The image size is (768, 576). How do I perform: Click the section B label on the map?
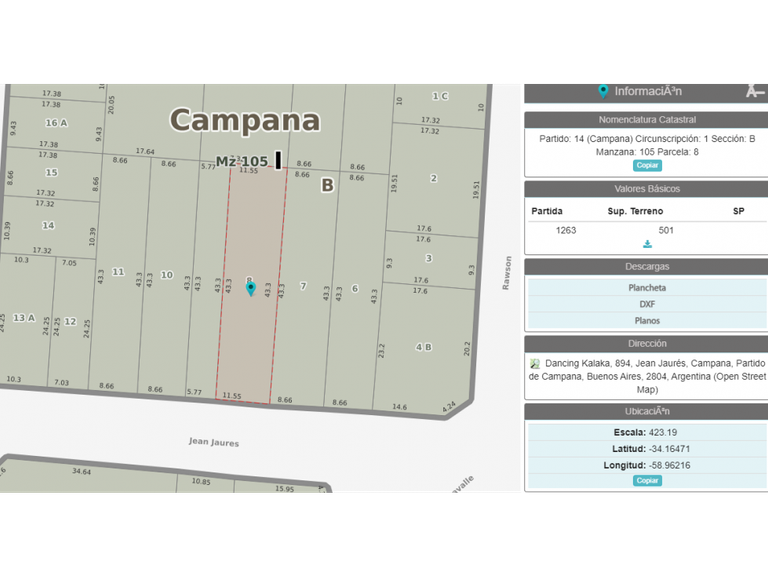click(328, 186)
